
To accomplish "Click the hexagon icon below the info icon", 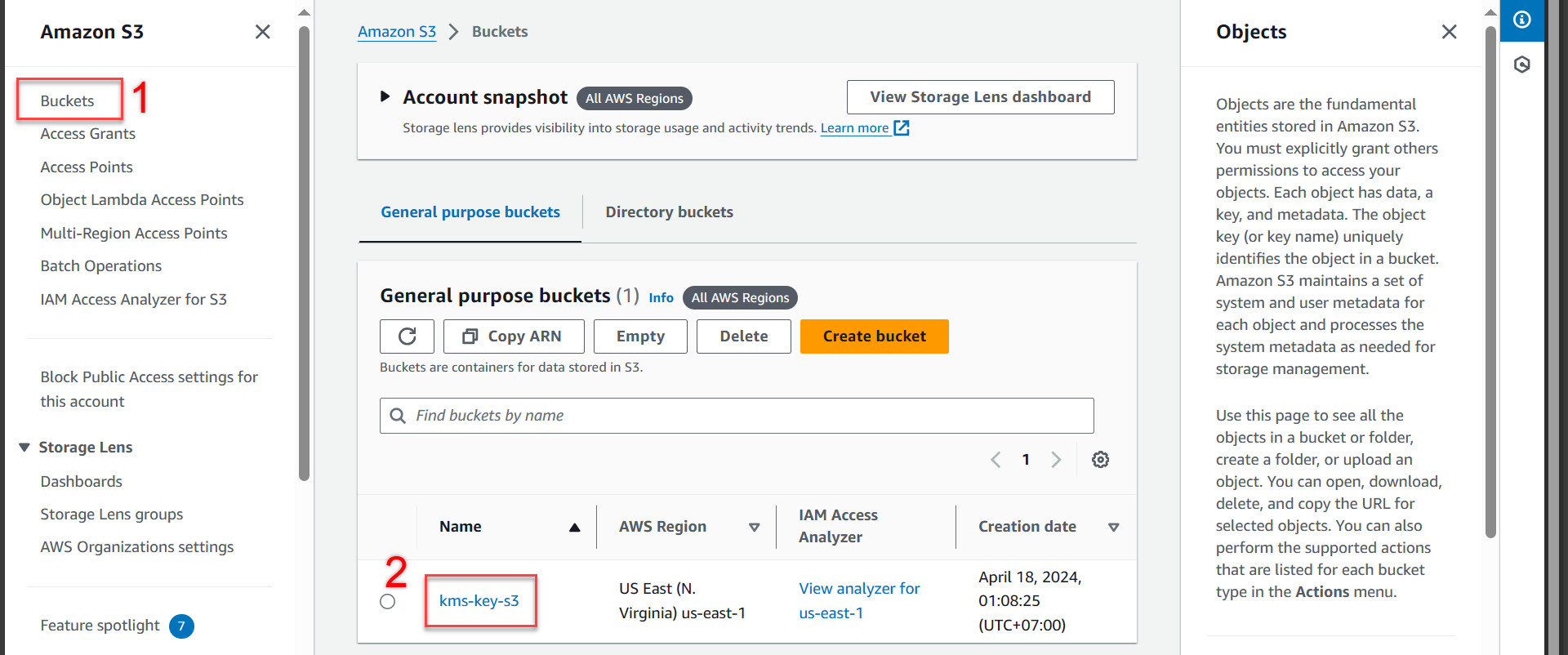I will click(1522, 65).
